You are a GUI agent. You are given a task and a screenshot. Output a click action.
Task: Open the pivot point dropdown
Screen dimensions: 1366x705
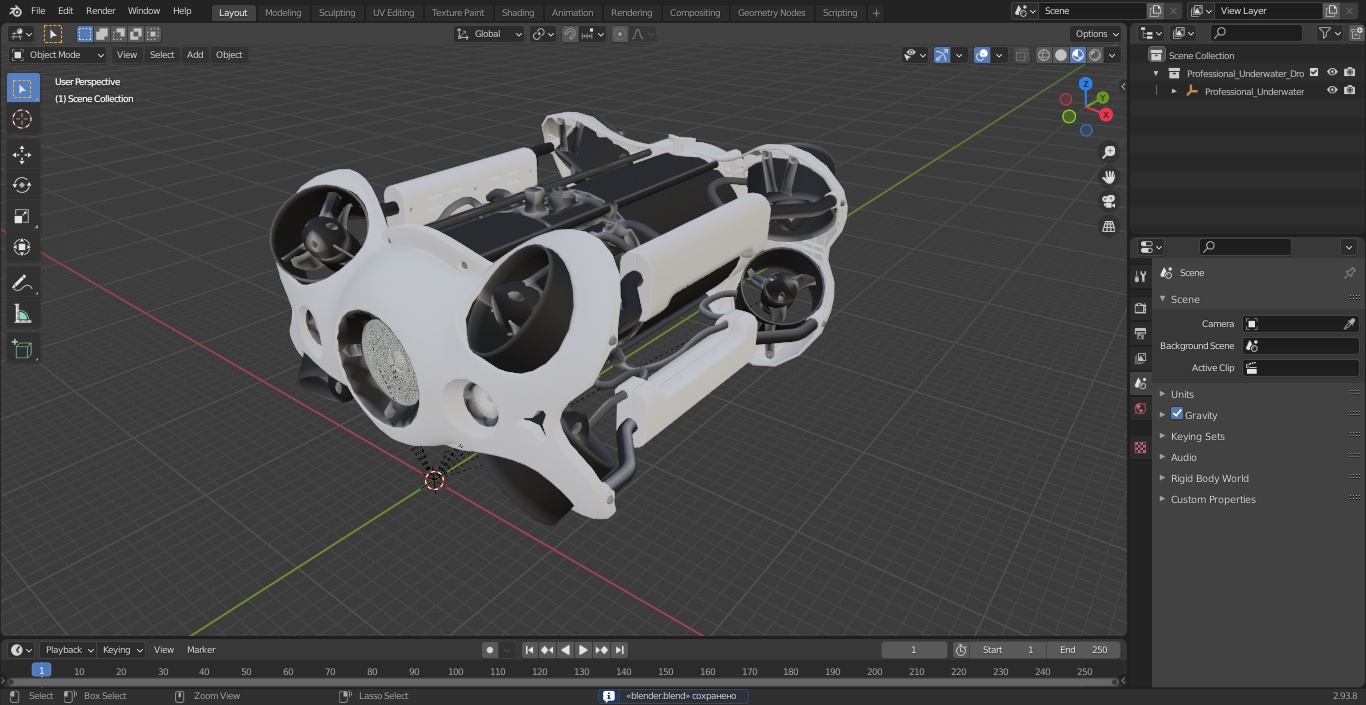[x=543, y=34]
